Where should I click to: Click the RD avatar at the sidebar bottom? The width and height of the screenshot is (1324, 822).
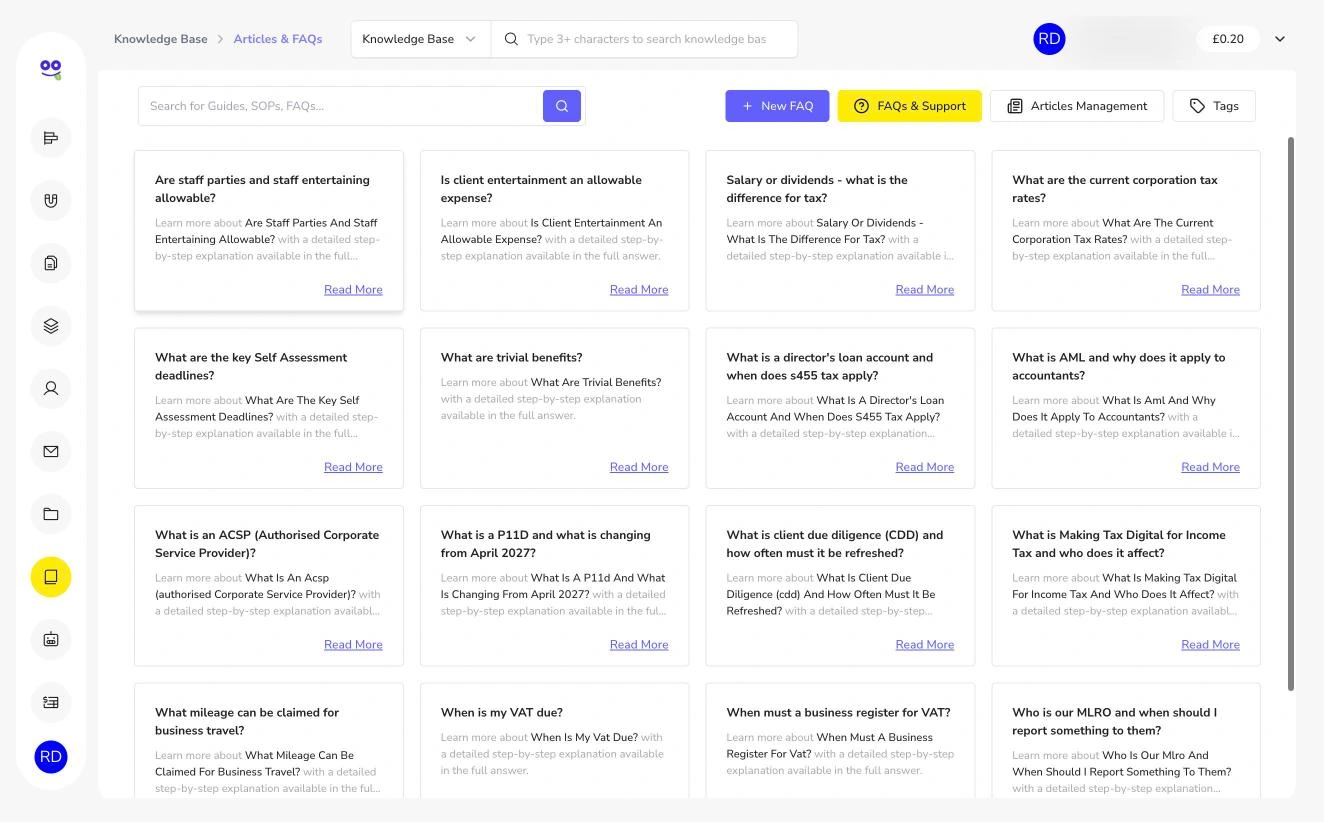coord(51,757)
